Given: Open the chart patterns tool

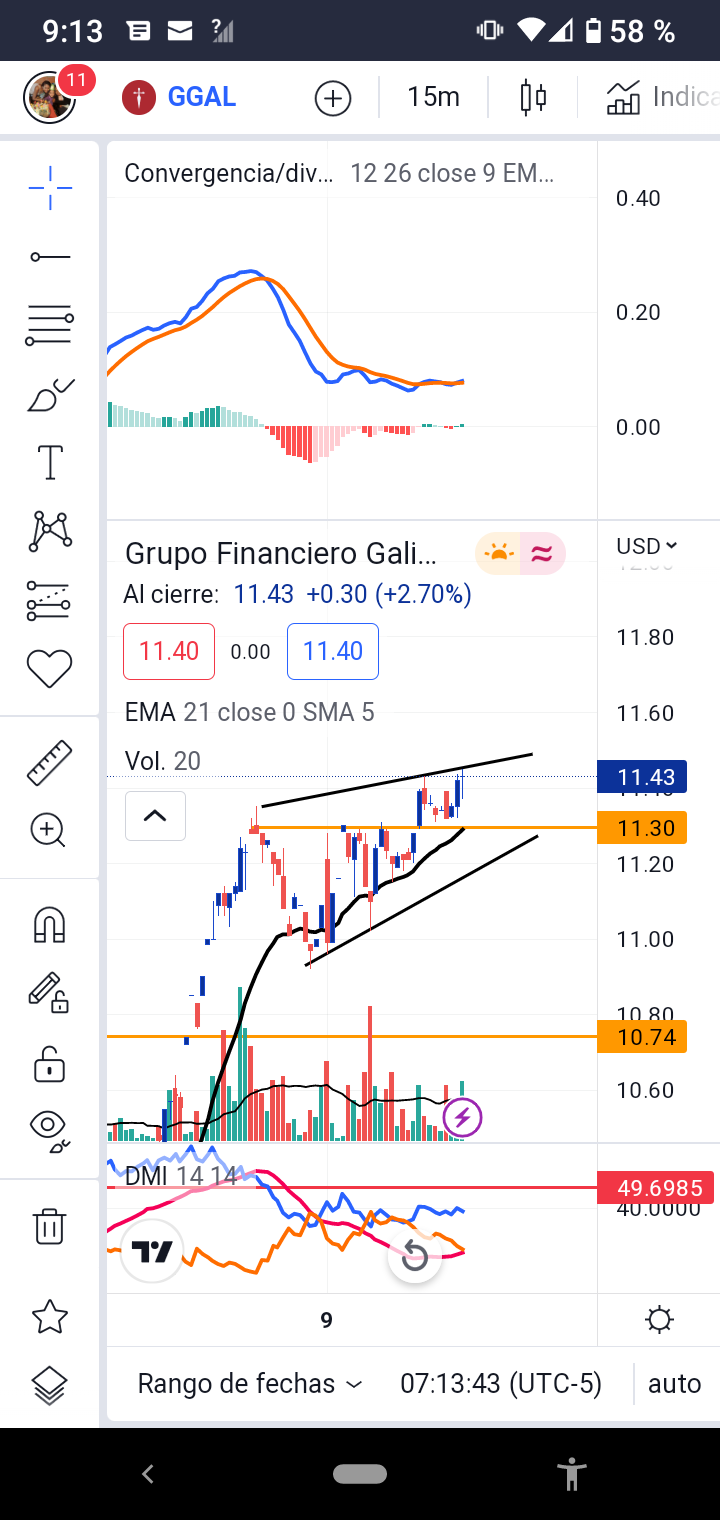Looking at the screenshot, I should click(50, 531).
